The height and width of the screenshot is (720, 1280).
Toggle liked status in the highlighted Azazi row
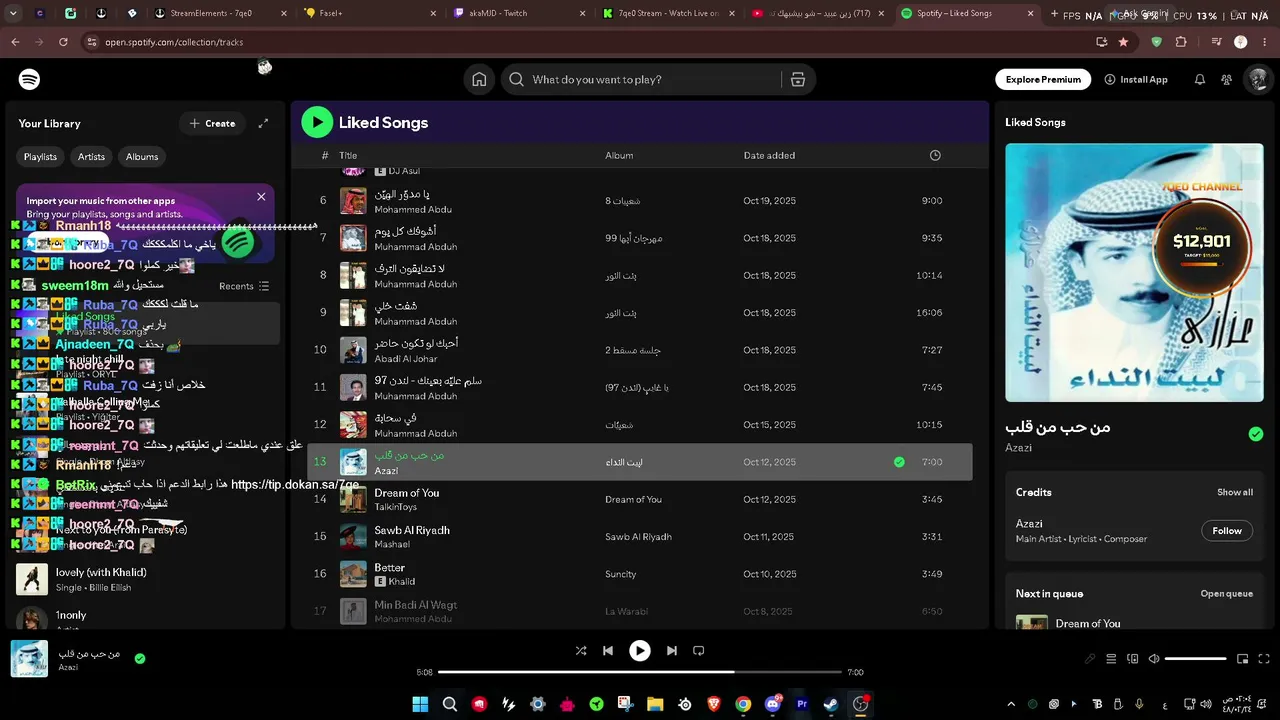tap(899, 462)
